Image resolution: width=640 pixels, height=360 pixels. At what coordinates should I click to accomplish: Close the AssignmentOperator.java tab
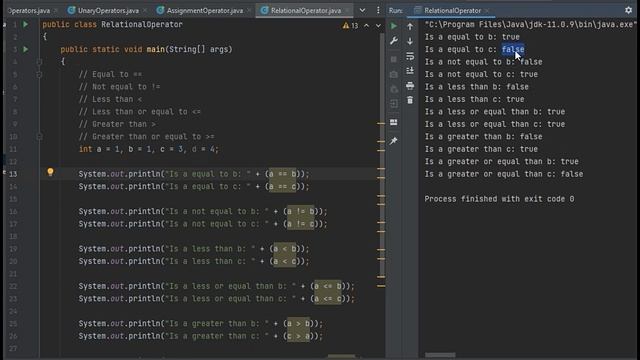pyautogui.click(x=249, y=11)
